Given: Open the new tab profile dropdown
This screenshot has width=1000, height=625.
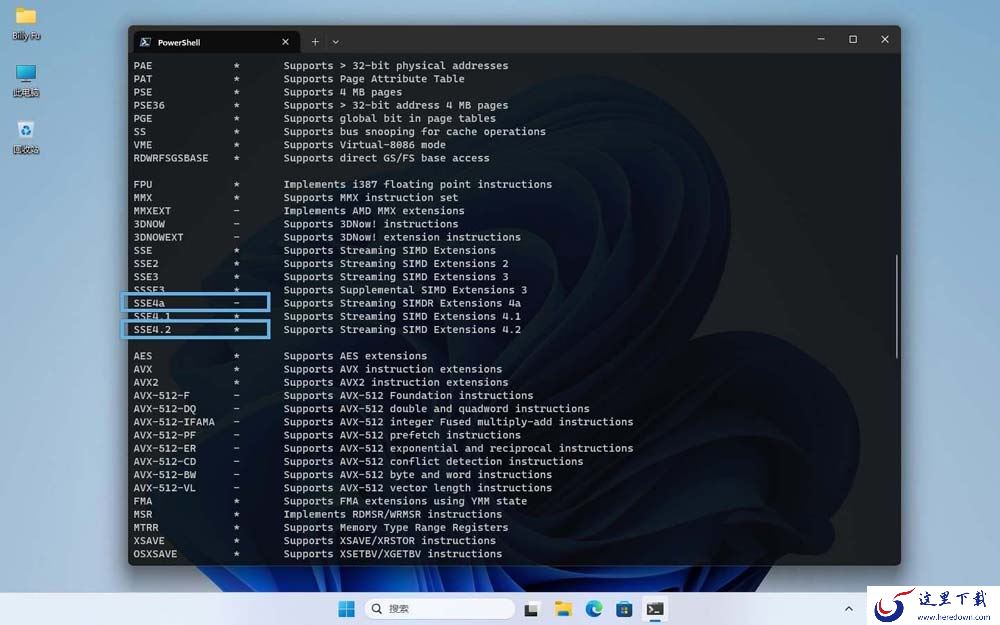Looking at the screenshot, I should coord(335,42).
